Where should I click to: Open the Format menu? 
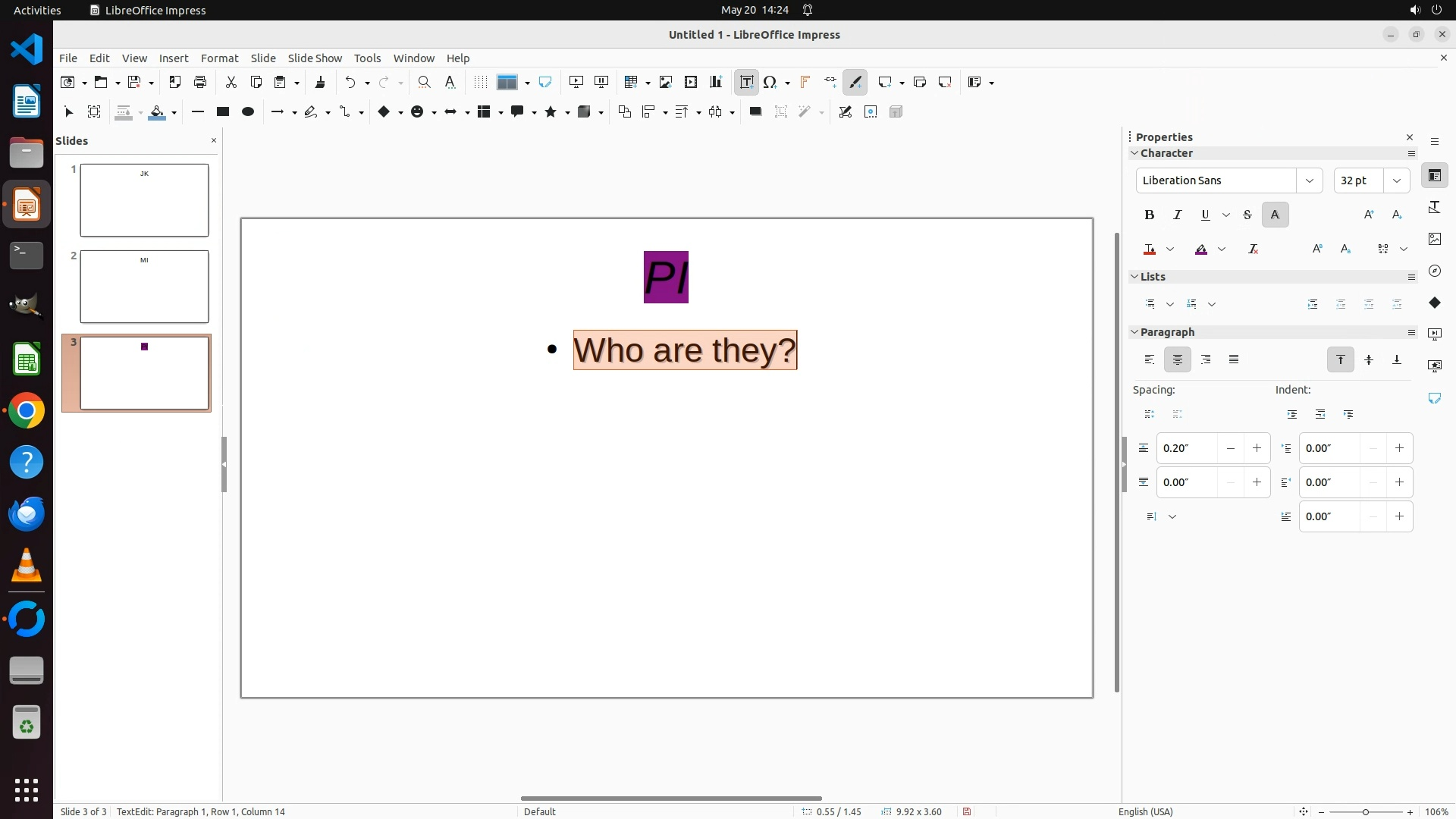pos(219,58)
